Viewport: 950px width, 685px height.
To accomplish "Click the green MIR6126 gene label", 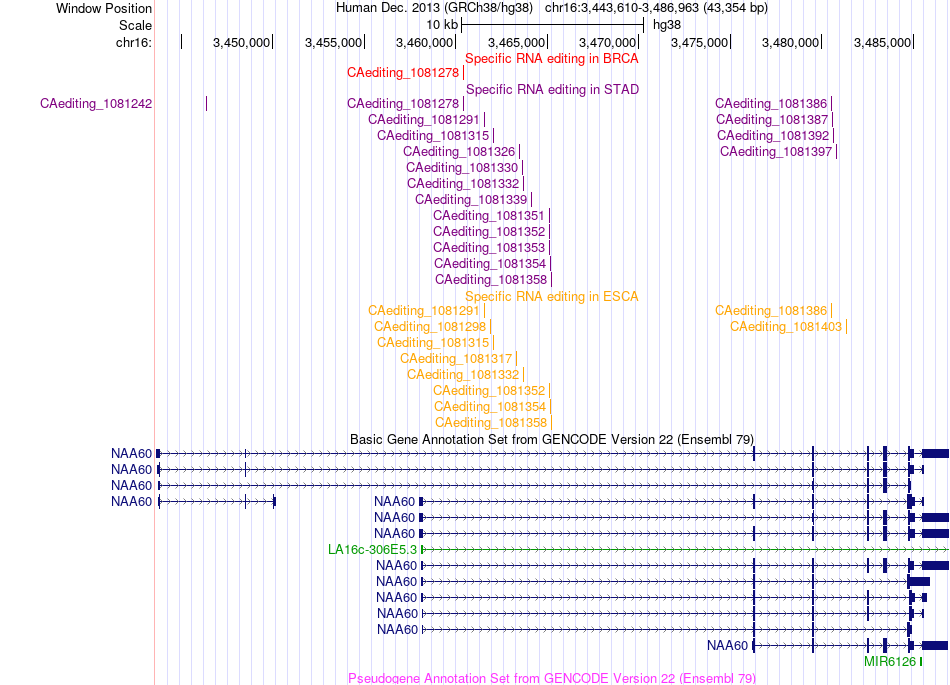I will coord(889,662).
